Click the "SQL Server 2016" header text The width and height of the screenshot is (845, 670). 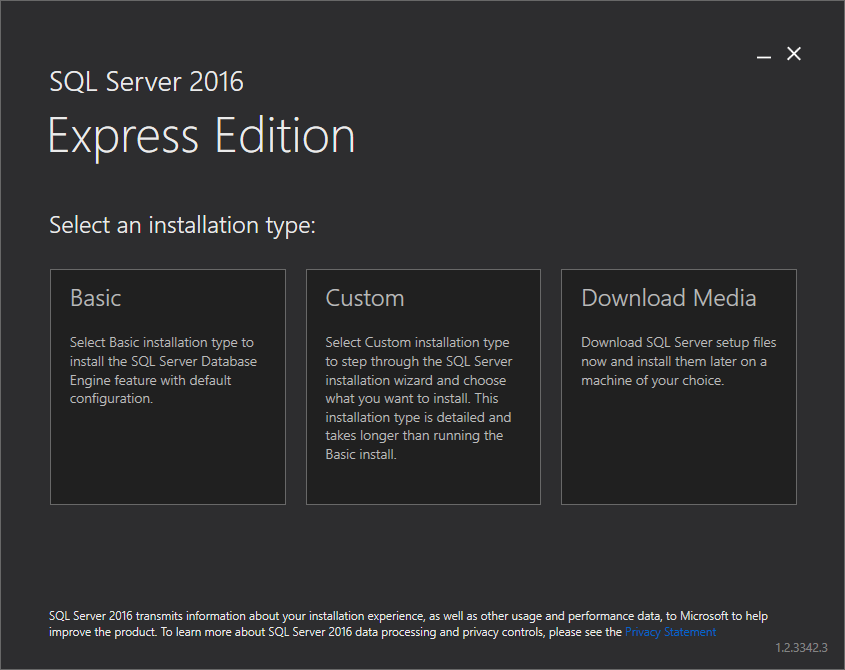147,82
